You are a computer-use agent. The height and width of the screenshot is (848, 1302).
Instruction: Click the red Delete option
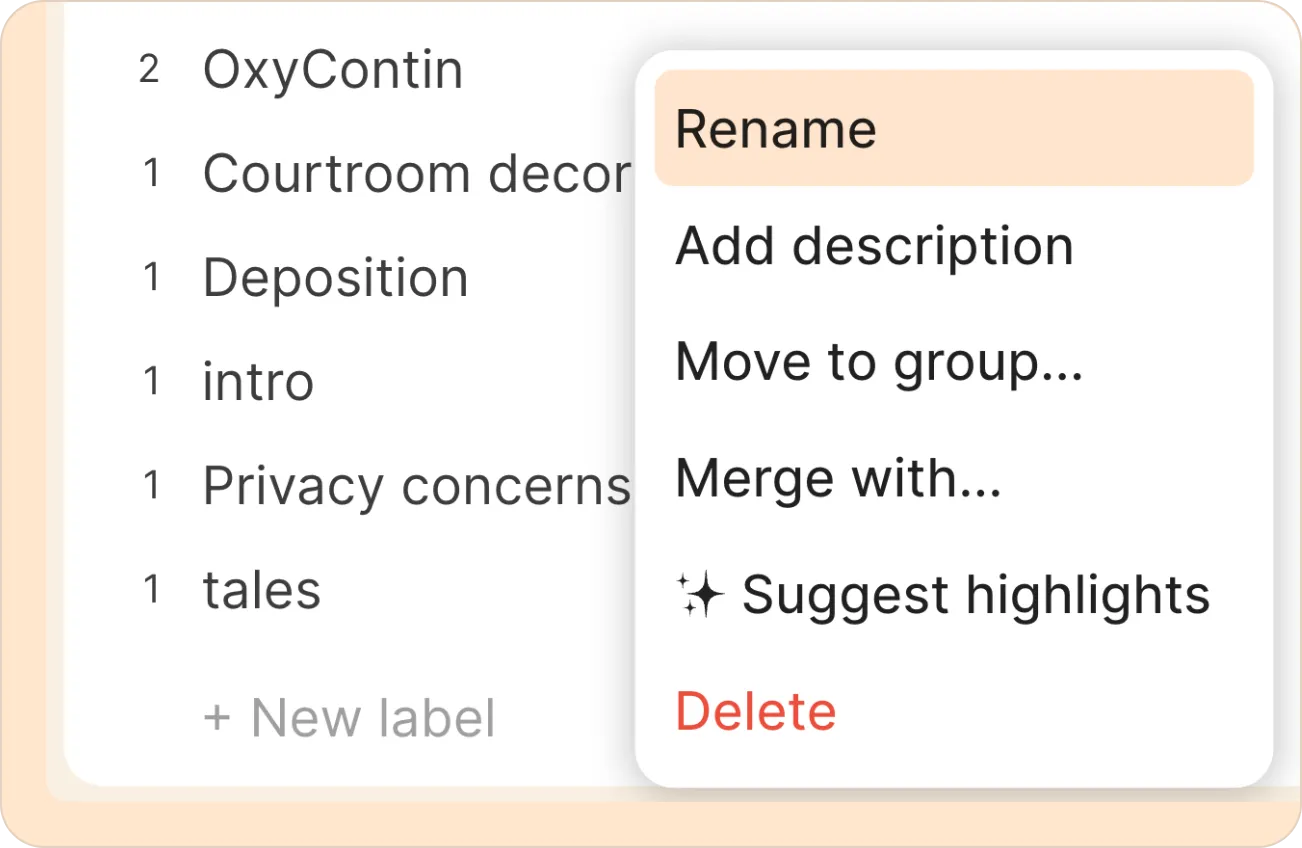click(755, 711)
